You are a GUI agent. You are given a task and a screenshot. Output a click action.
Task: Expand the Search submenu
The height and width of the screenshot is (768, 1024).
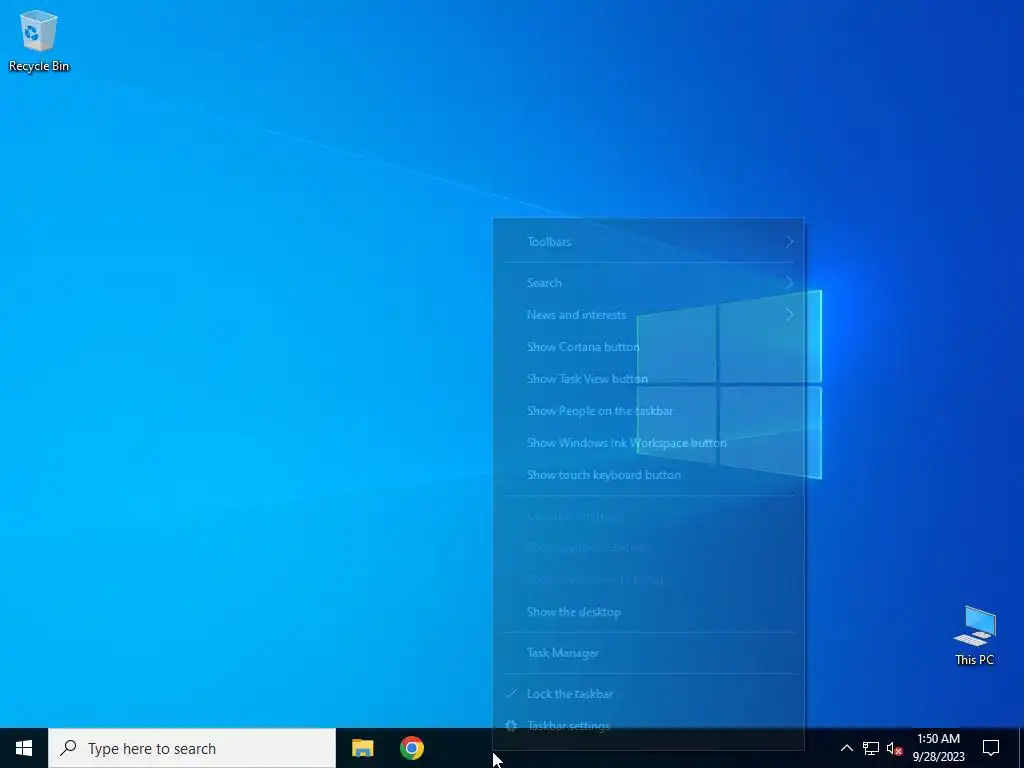648,283
